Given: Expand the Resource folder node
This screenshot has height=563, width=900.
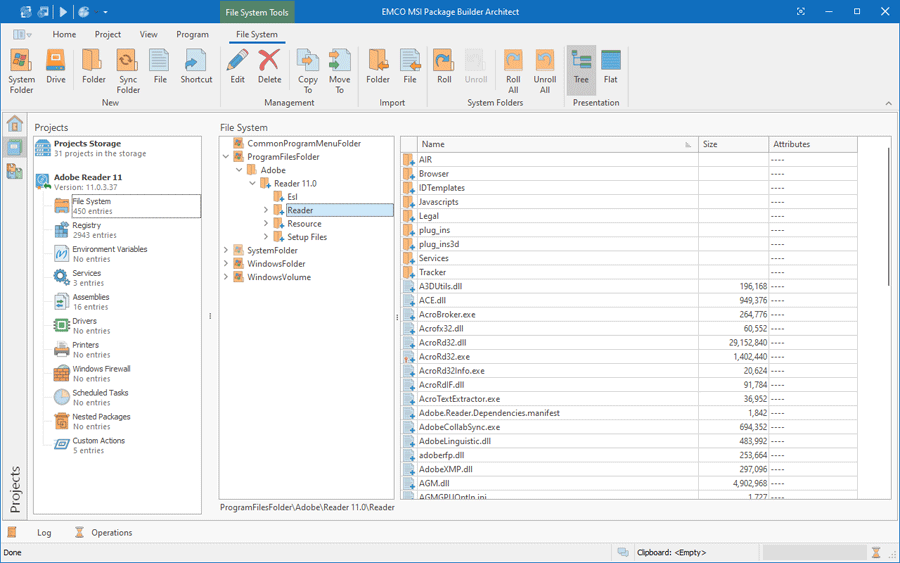Looking at the screenshot, I should tap(266, 223).
